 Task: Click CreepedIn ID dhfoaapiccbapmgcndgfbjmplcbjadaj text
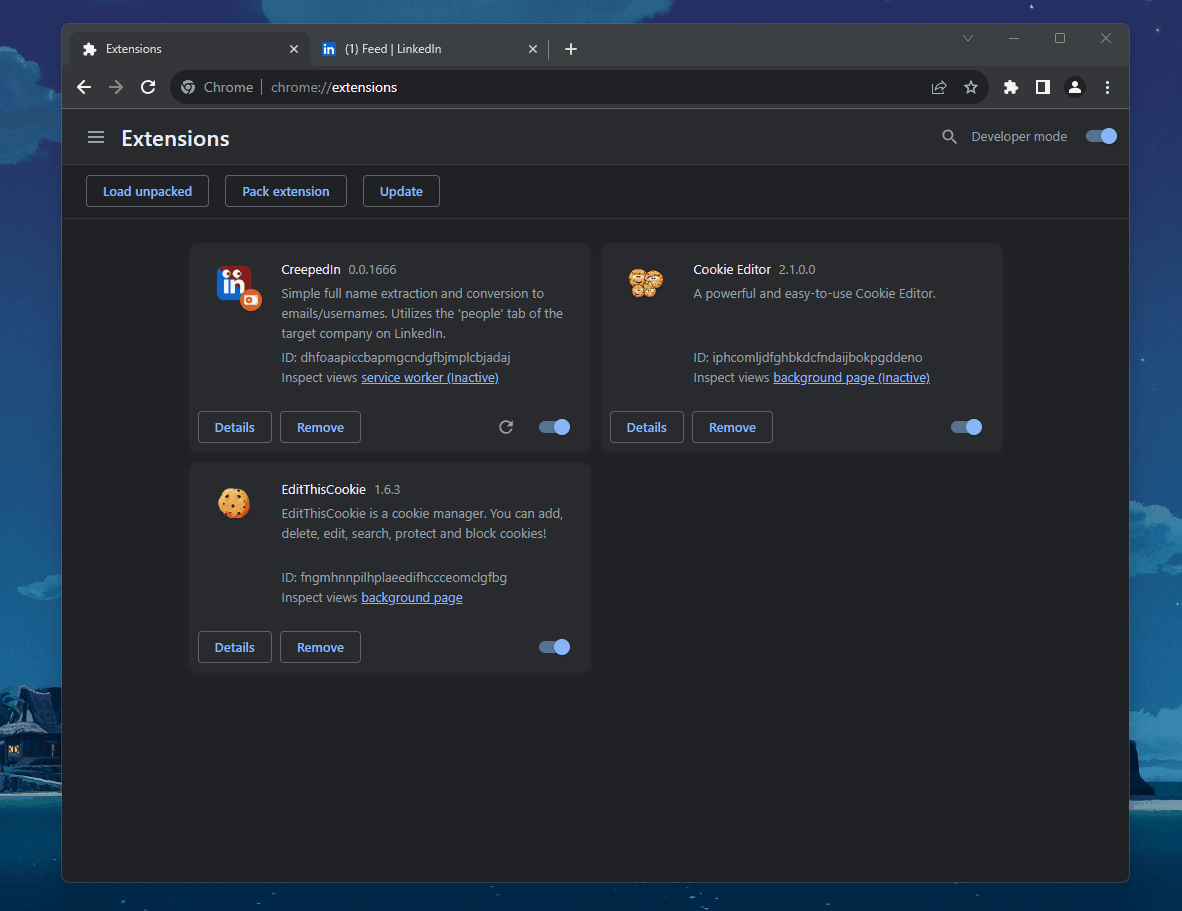(396, 357)
